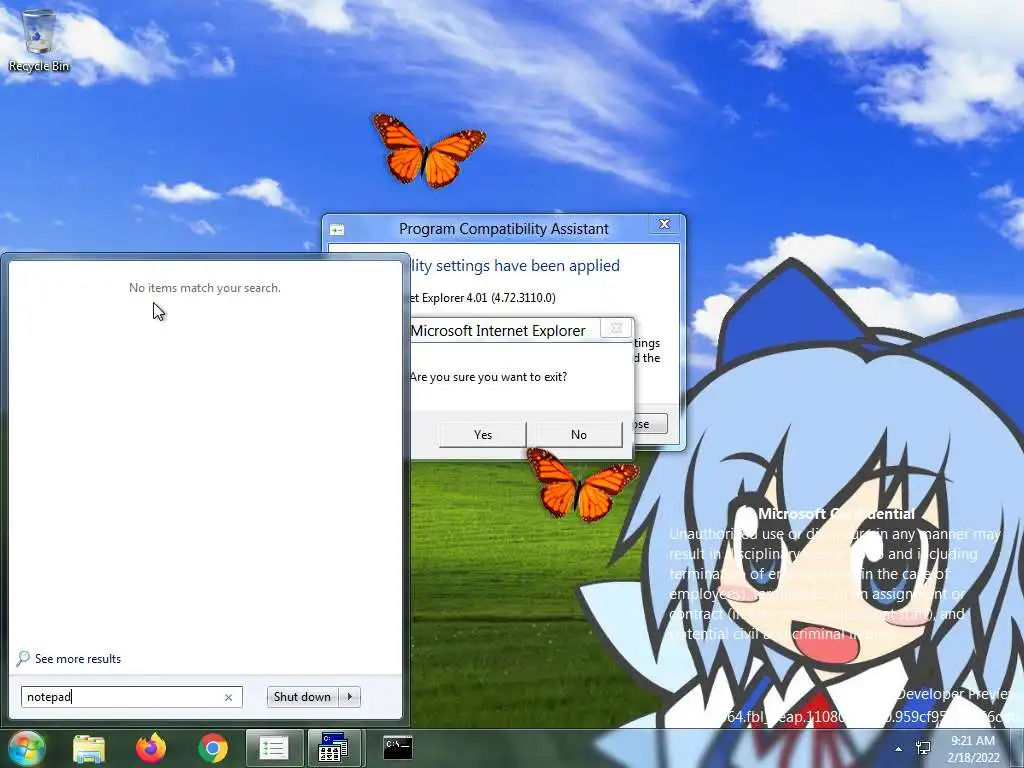
Task: Click the Windows Start orb
Action: [x=27, y=748]
